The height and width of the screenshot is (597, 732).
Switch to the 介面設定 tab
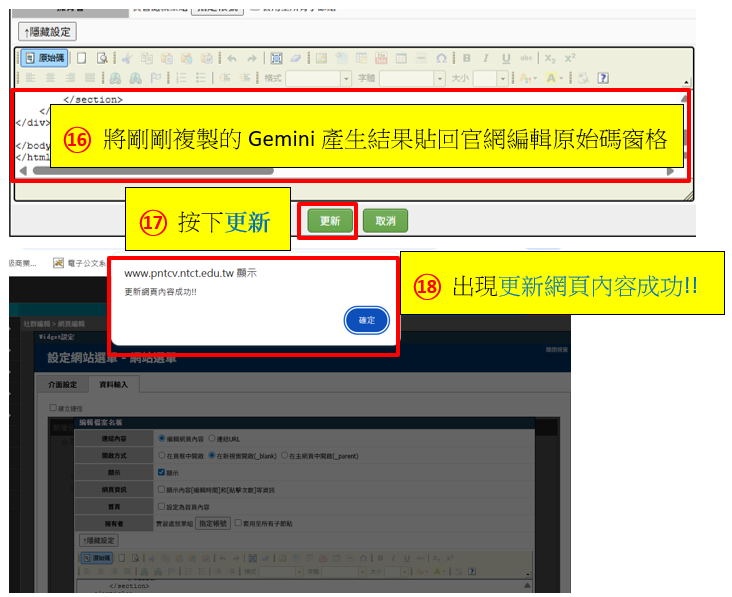click(62, 384)
